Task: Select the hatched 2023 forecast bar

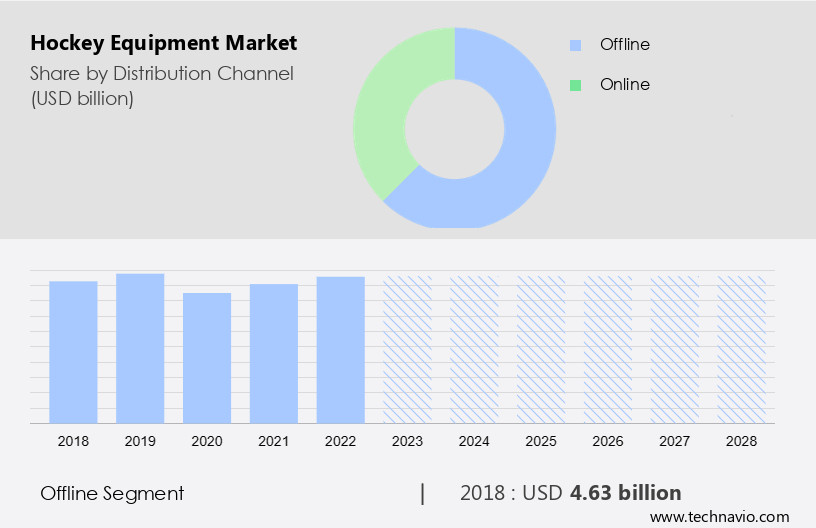Action: pos(408,349)
